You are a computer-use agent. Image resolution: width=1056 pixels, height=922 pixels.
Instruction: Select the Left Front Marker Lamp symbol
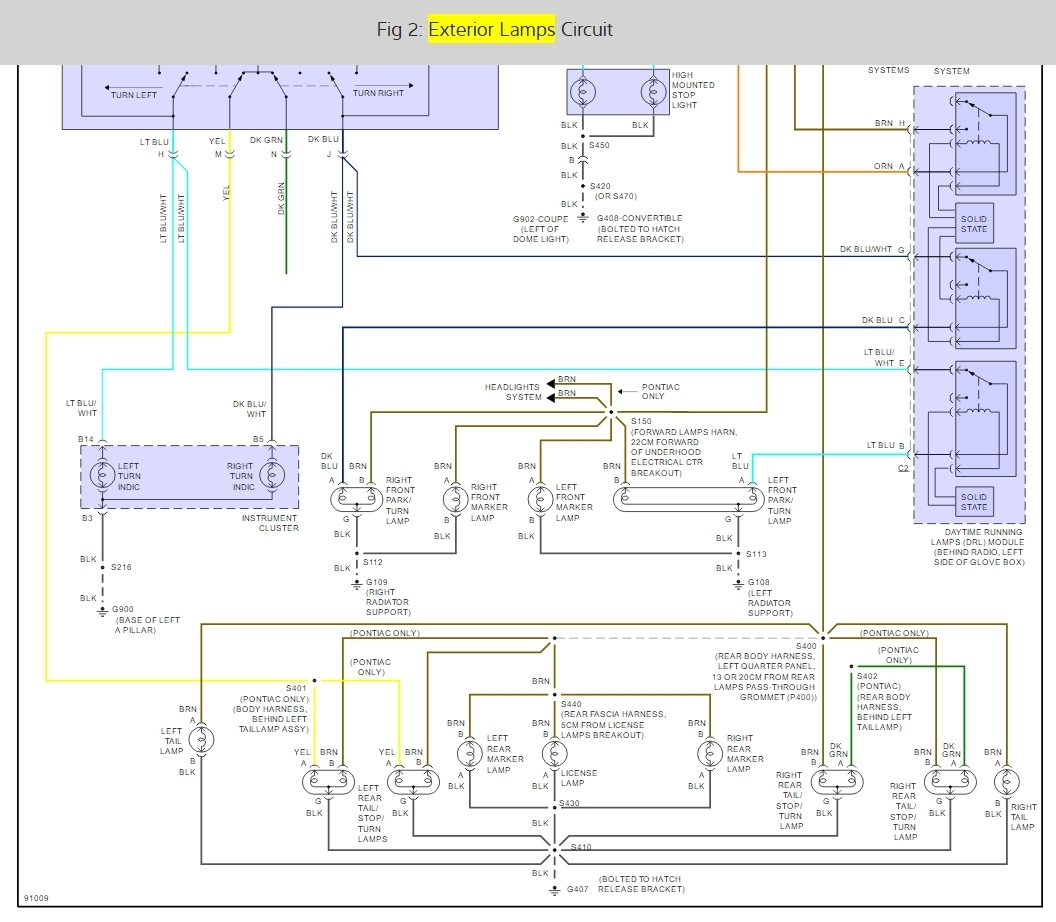tap(539, 495)
